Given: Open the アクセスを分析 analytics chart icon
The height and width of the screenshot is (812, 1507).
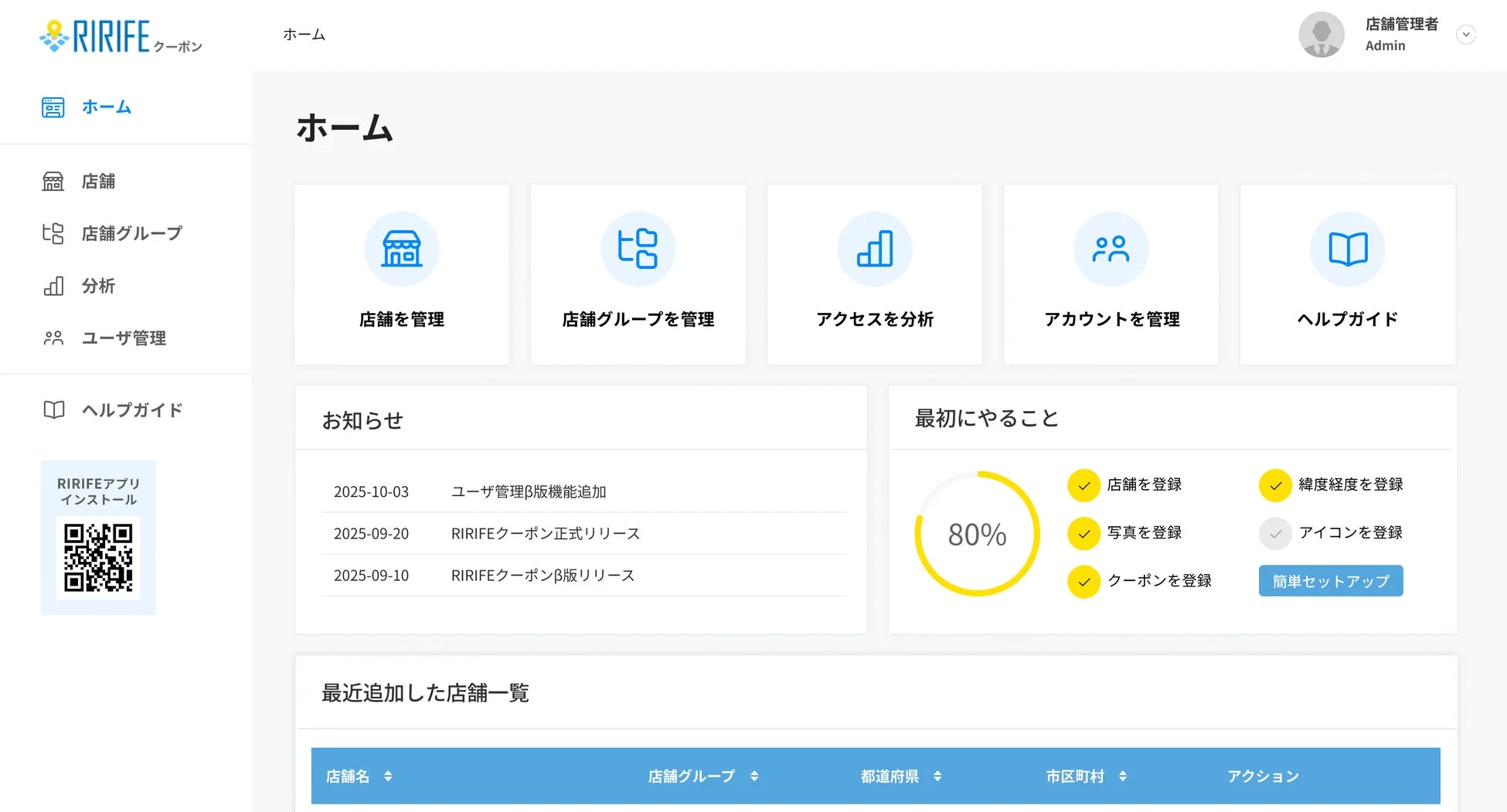Looking at the screenshot, I should pyautogui.click(x=874, y=249).
